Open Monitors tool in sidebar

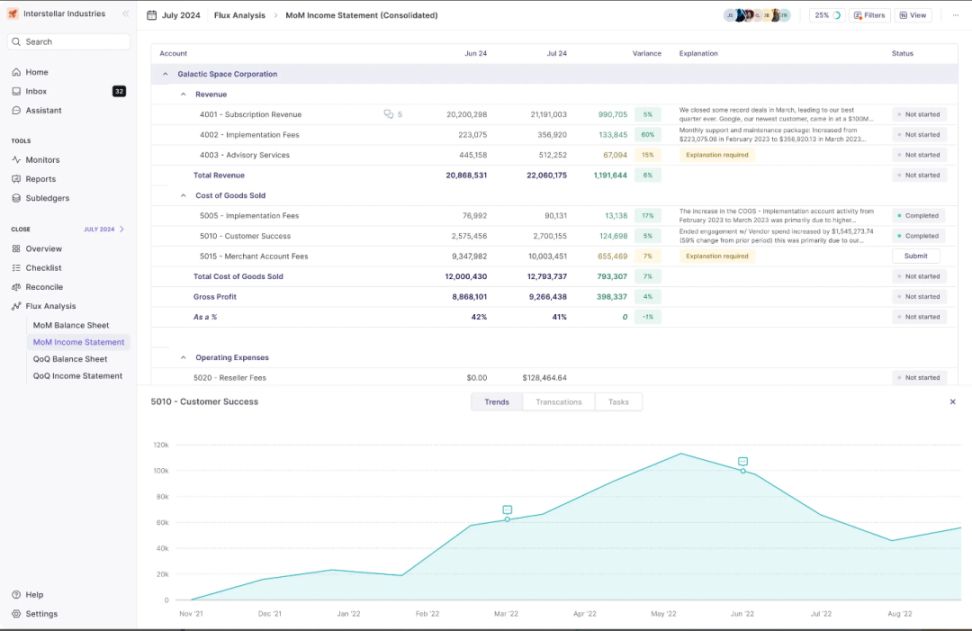click(42, 160)
